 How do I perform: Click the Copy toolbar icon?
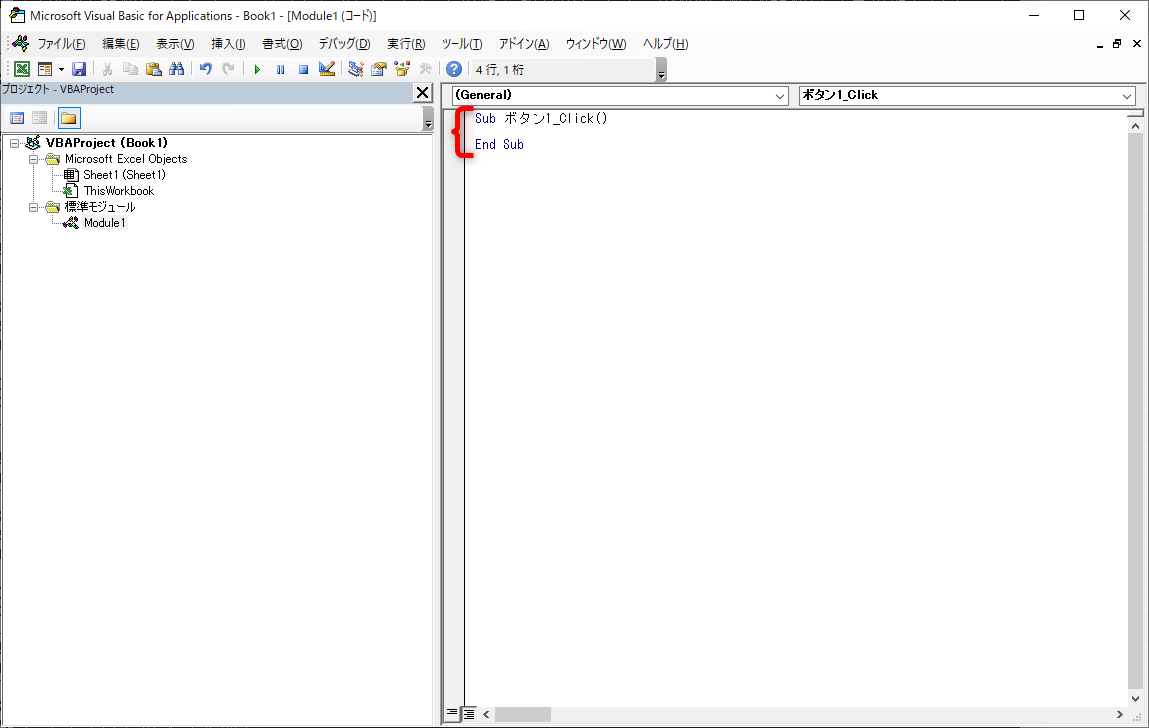[130, 69]
